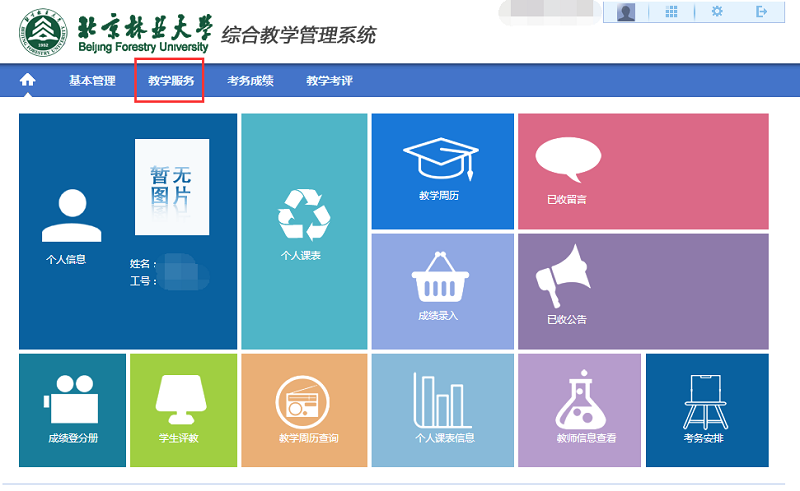Open 已收留言 speech bubble tile

pos(642,171)
